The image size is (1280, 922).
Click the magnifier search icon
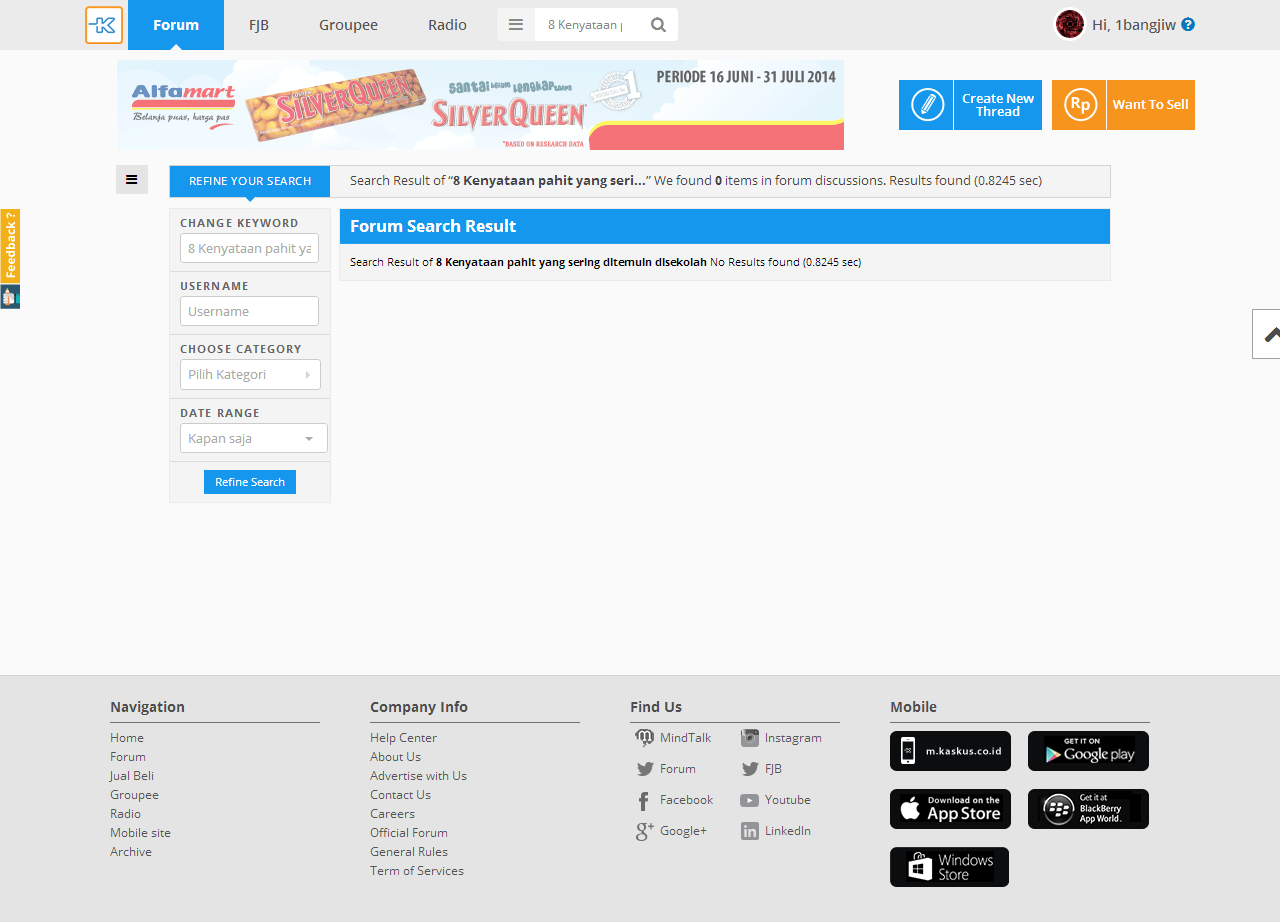coord(658,25)
